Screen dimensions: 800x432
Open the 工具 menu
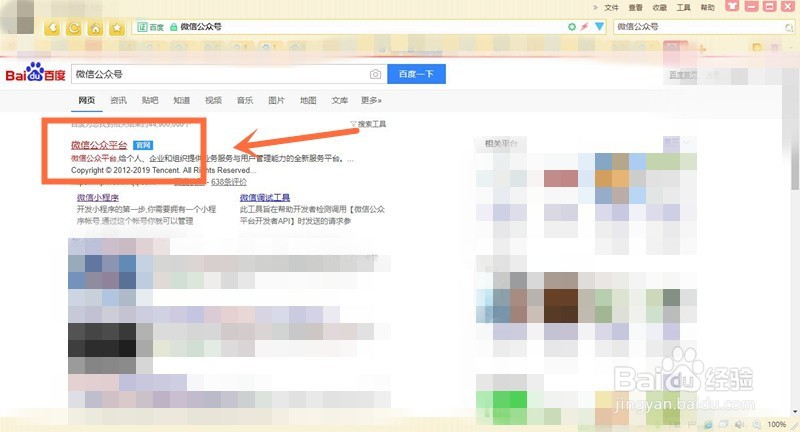(x=683, y=8)
